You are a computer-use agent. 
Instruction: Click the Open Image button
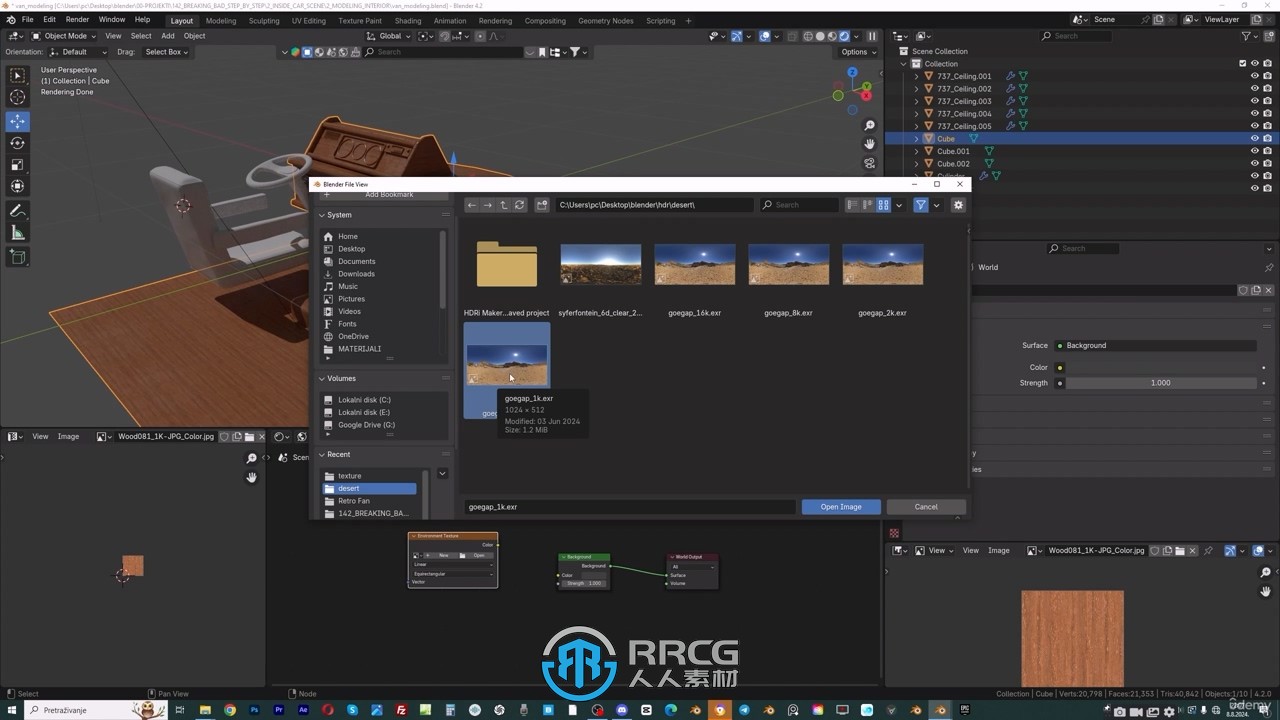point(841,507)
